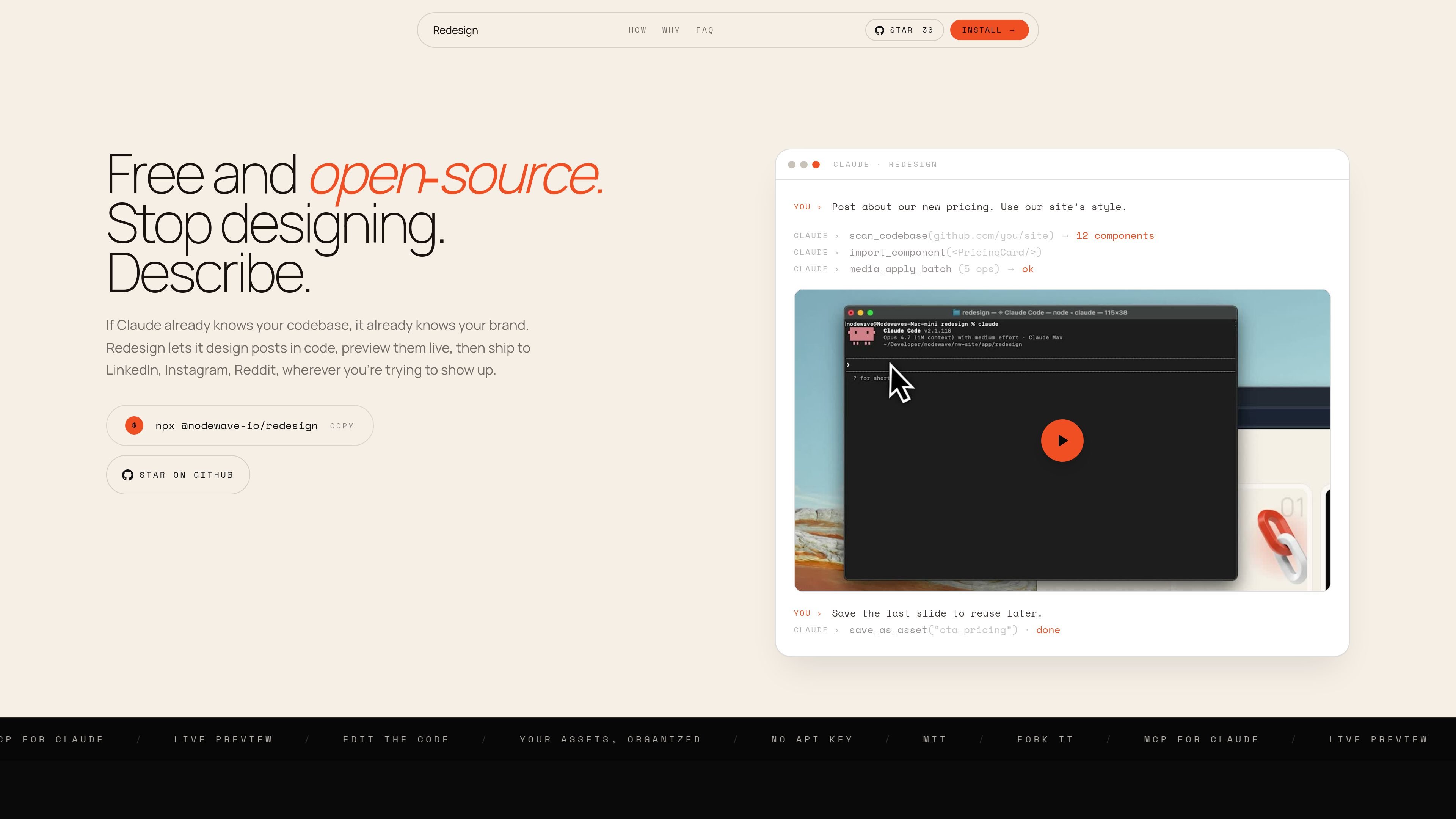Viewport: 1456px width, 819px height.
Task: Click the '12 components' result text
Action: point(1115,236)
